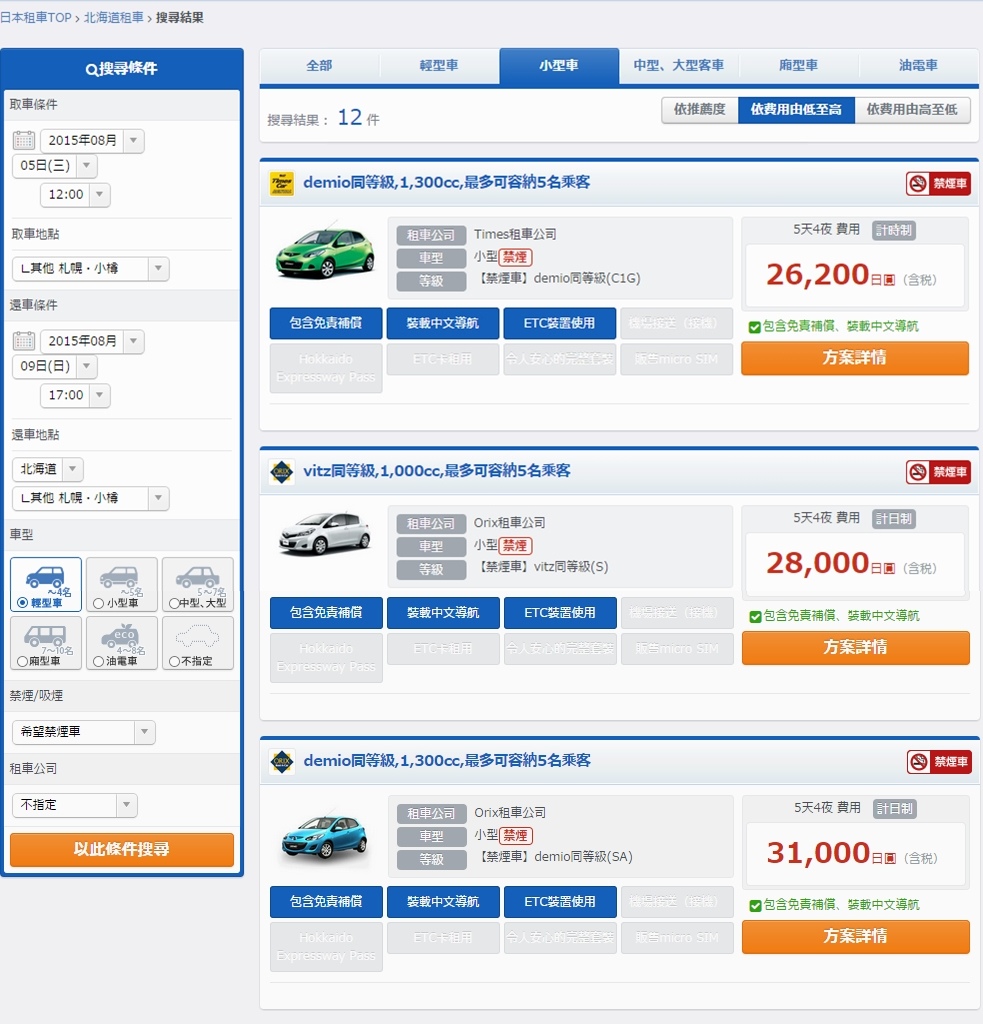
Task: Click the blue demio car thumbnail
Action: pos(325,835)
